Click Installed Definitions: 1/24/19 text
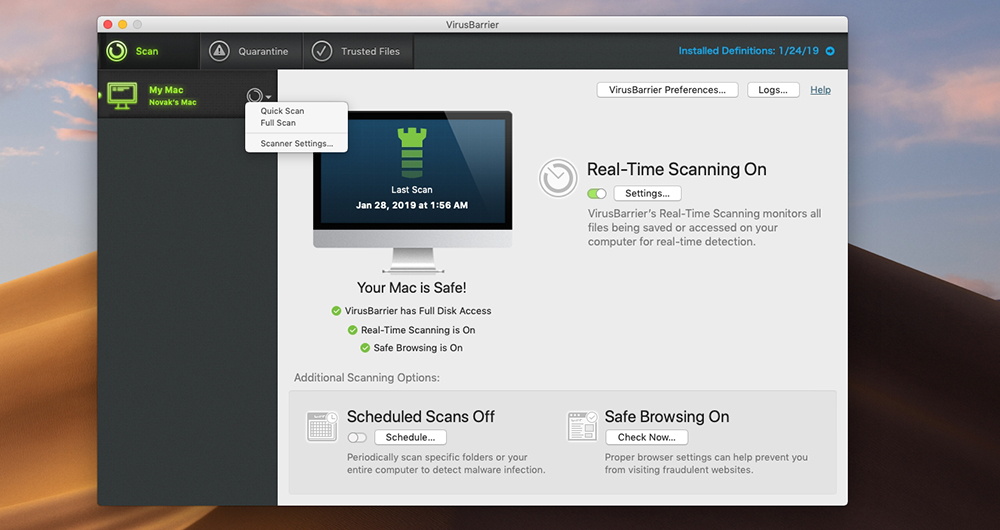The image size is (1000, 530). coord(748,51)
